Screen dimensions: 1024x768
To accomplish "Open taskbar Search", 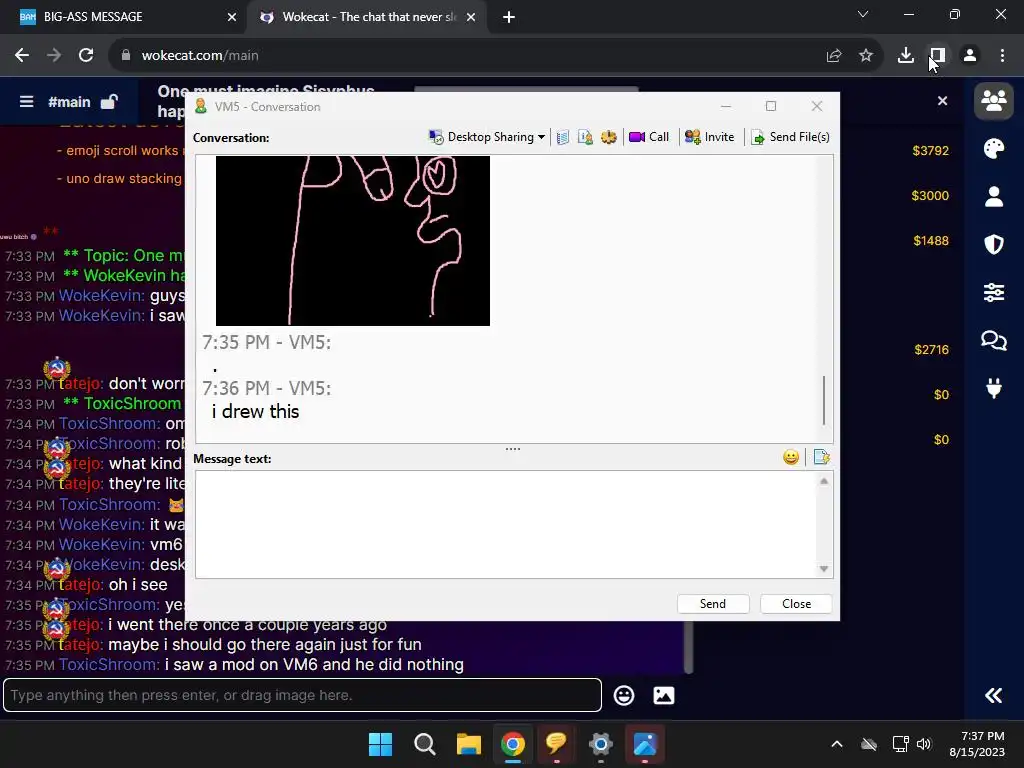I will [x=424, y=744].
